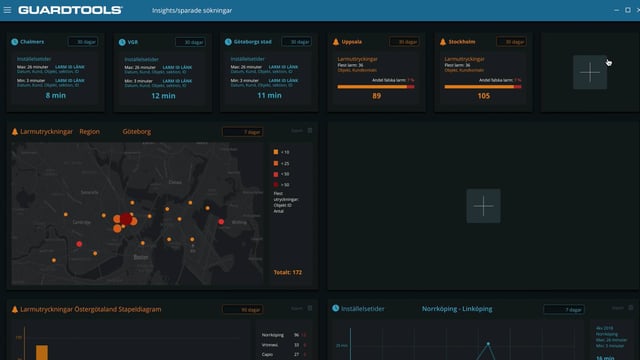
Task: Click Export on the Larmutryckningar map panel
Action: click(x=297, y=131)
